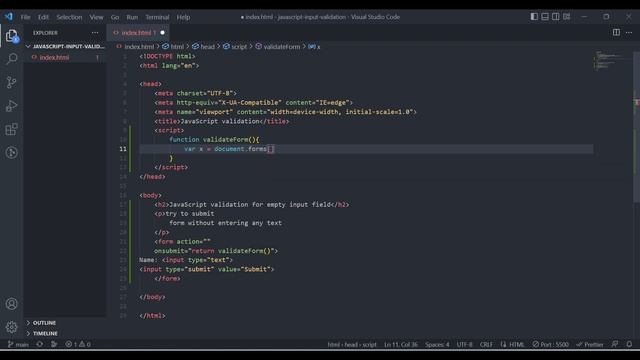The width and height of the screenshot is (640, 360).
Task: Click Synchronize Changes icon in status bar
Action: pyautogui.click(x=40, y=344)
